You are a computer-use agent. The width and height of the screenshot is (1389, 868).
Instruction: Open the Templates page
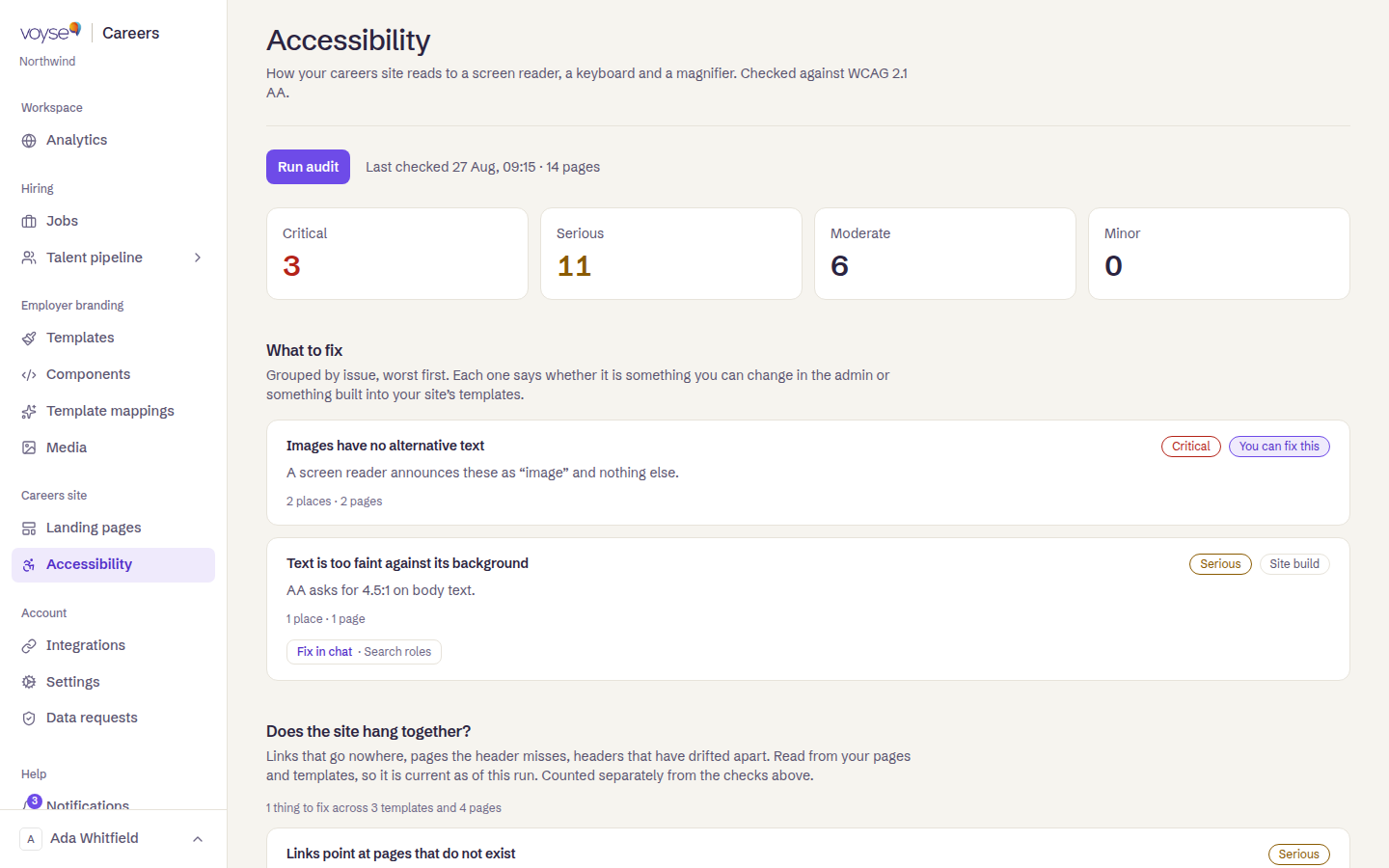pyautogui.click(x=113, y=339)
